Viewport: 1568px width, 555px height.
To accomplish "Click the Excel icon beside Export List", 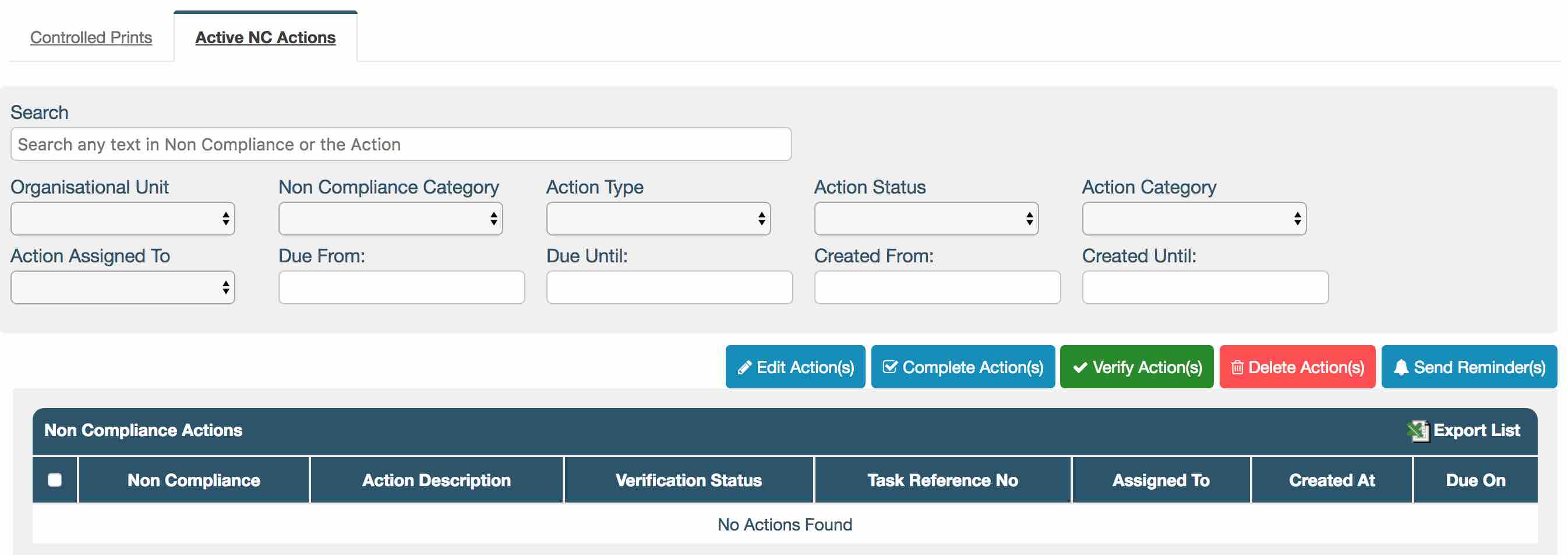I will [1418, 431].
